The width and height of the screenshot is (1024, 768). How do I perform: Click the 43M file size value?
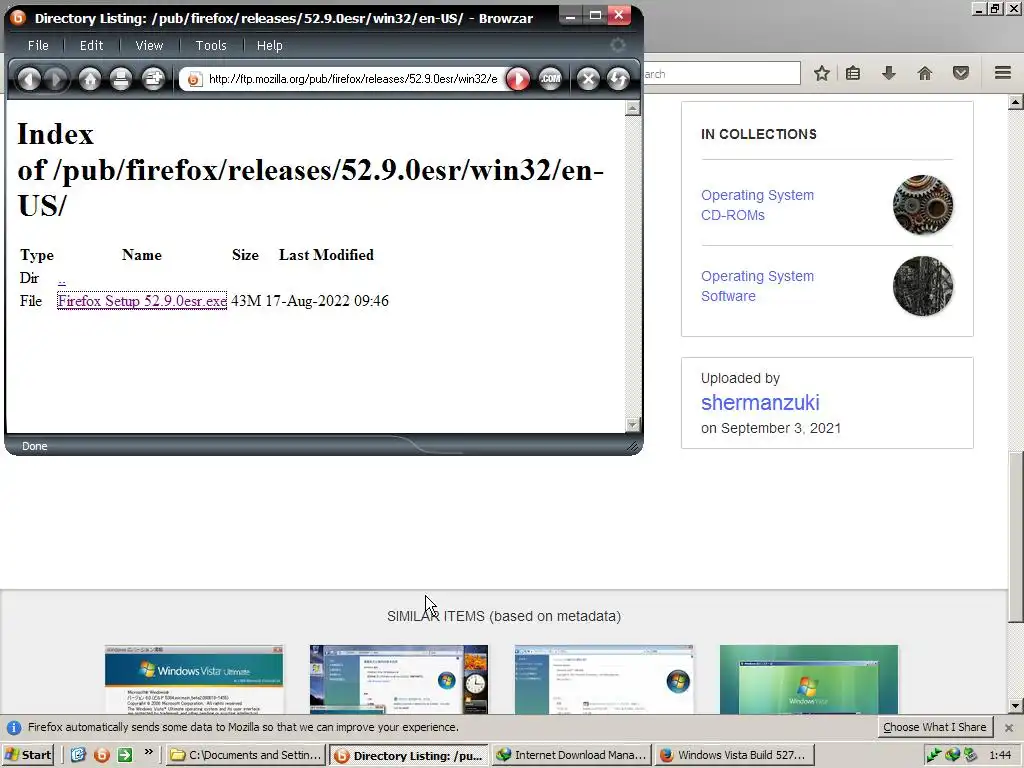click(246, 300)
